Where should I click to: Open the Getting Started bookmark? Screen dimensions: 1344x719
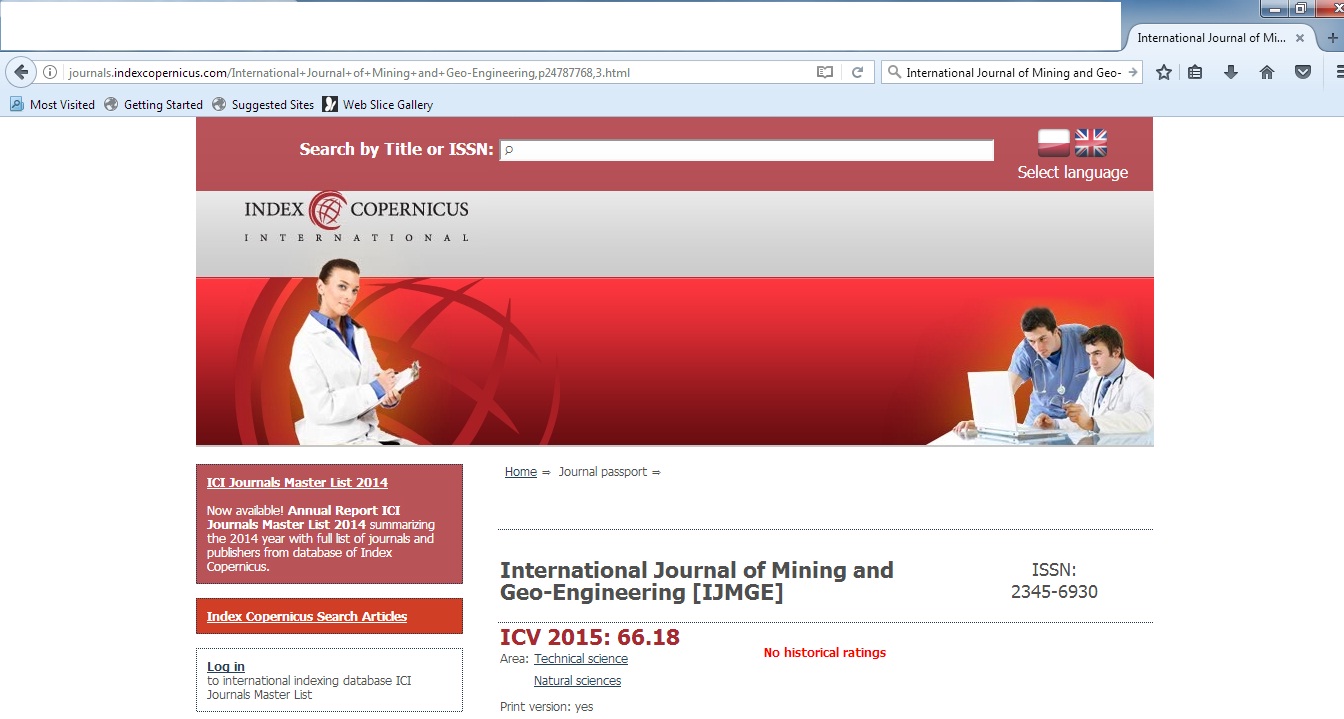click(x=154, y=104)
